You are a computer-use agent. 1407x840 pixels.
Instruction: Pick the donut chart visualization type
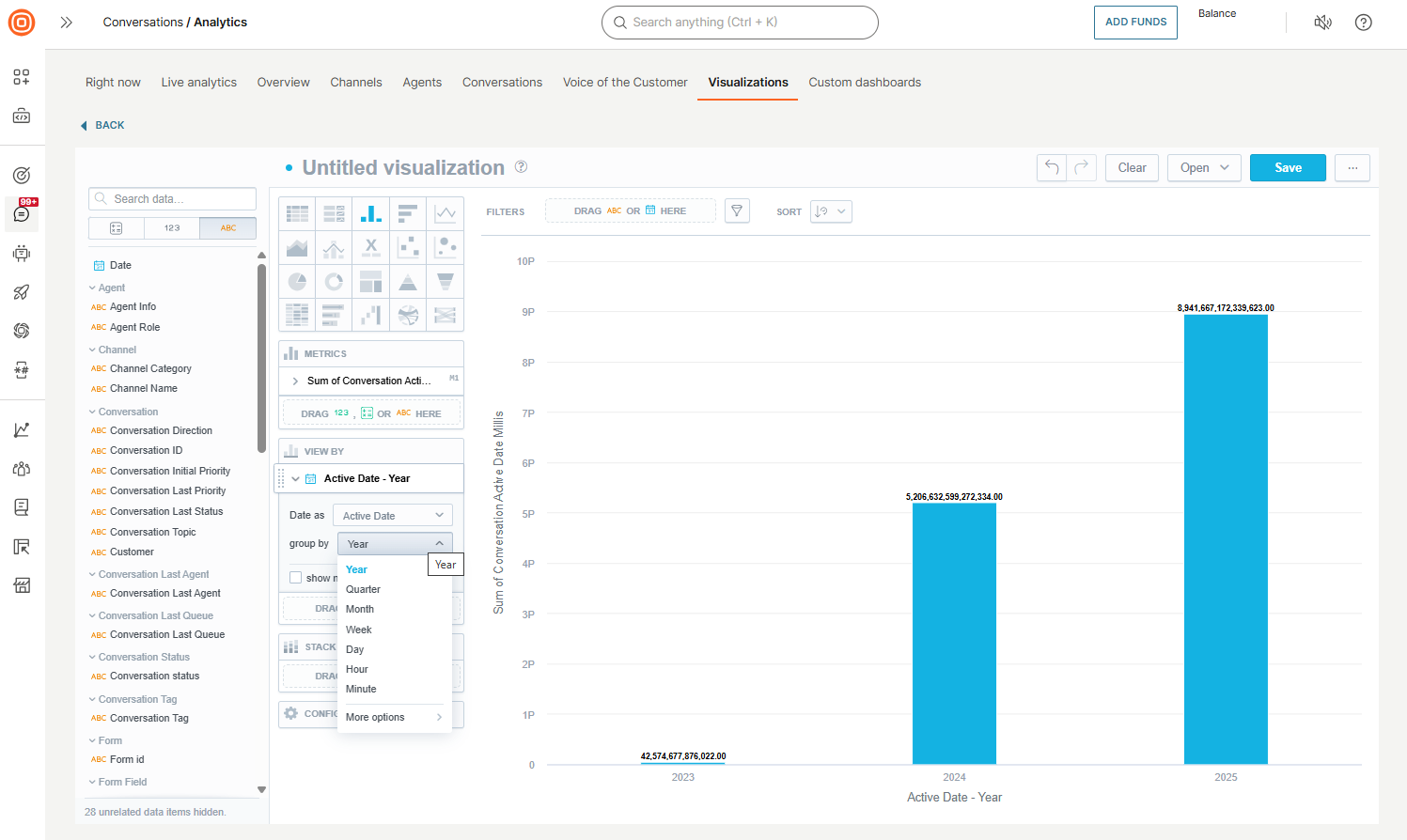(334, 281)
